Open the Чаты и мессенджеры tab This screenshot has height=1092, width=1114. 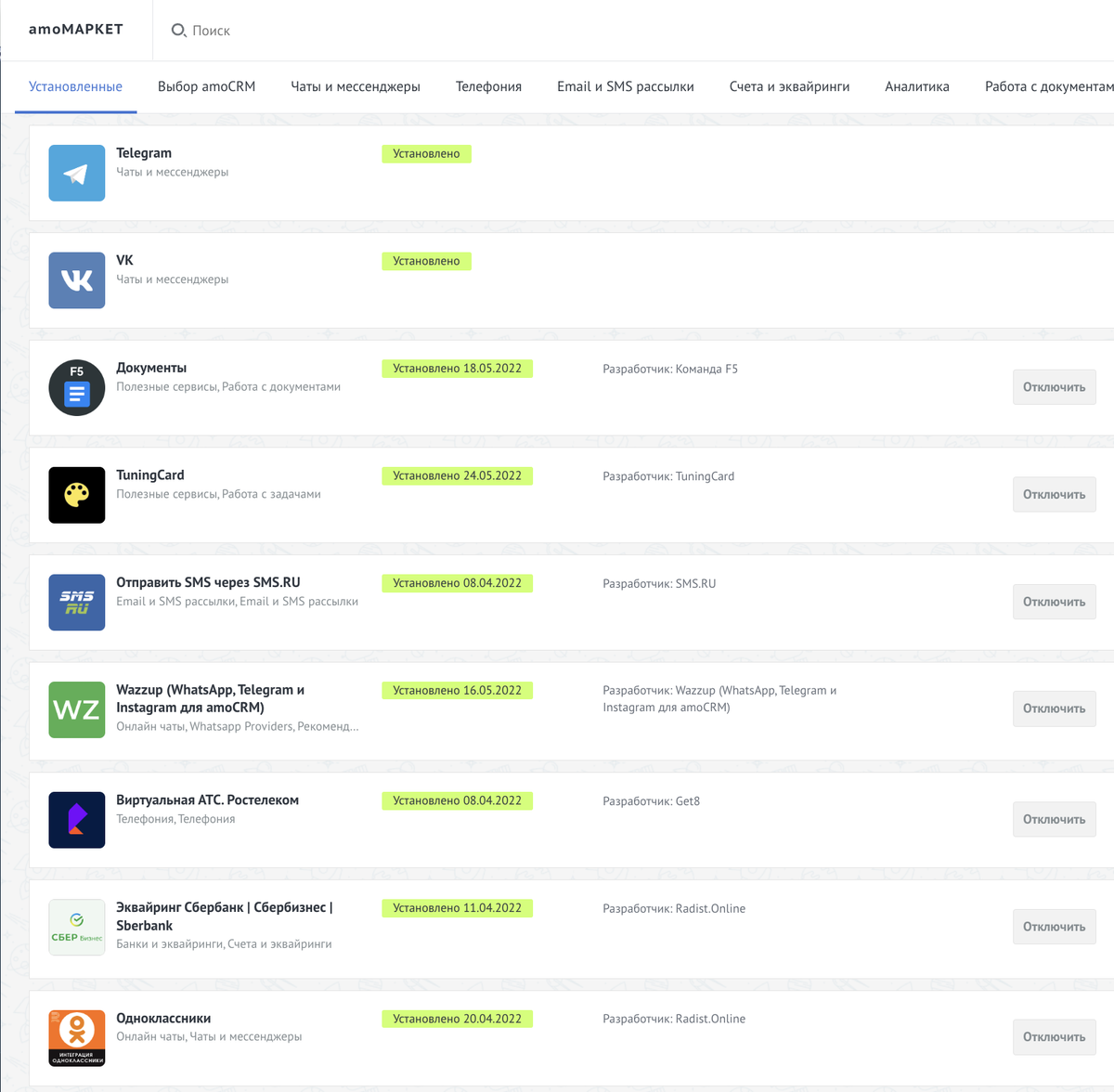click(356, 86)
